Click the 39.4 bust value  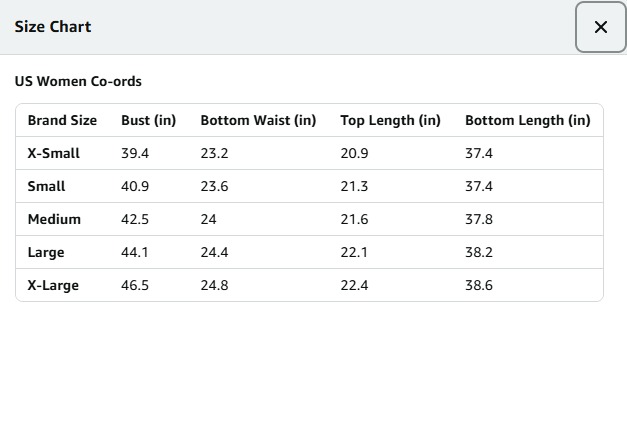135,153
